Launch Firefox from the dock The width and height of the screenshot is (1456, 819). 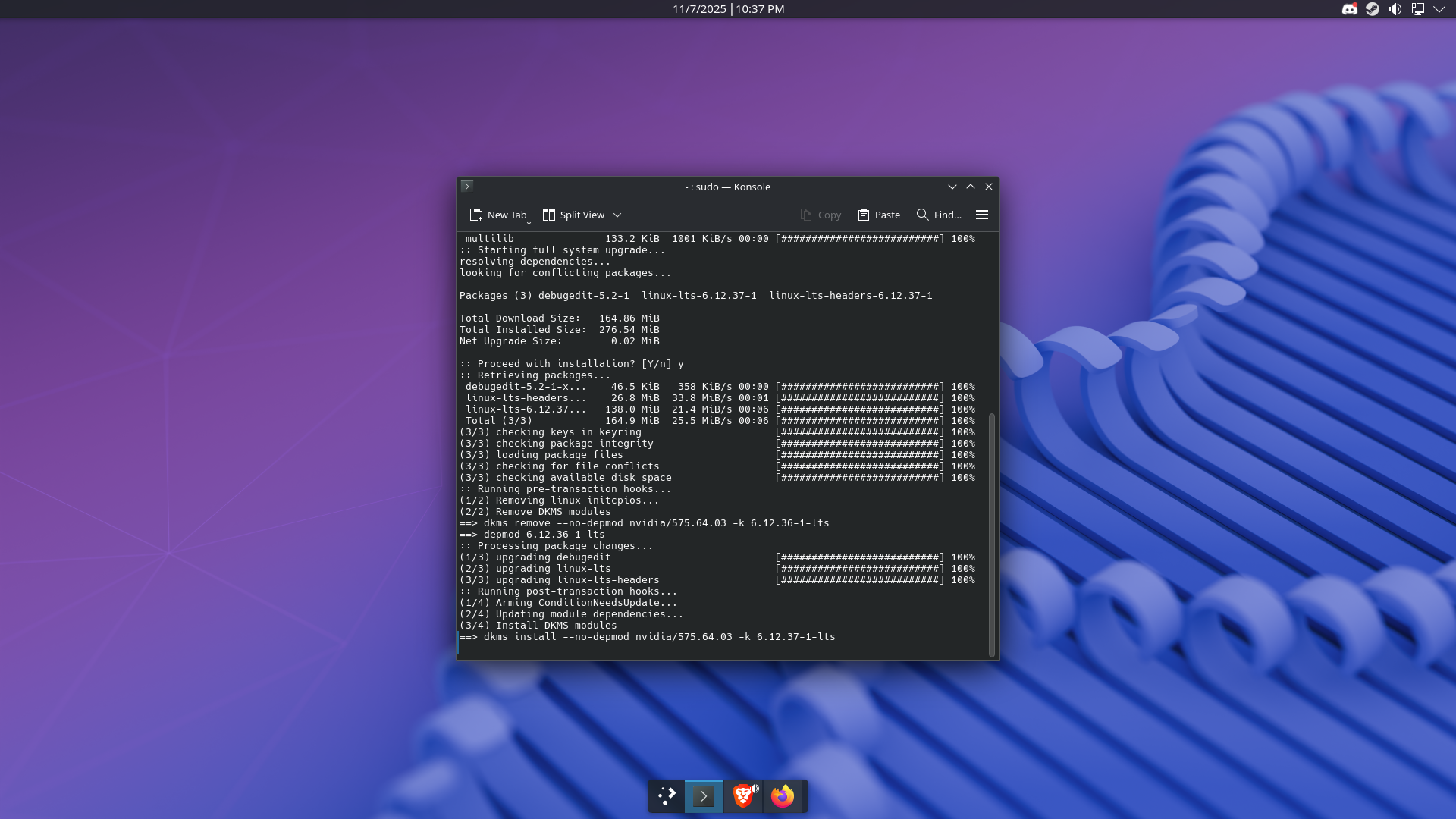783,795
